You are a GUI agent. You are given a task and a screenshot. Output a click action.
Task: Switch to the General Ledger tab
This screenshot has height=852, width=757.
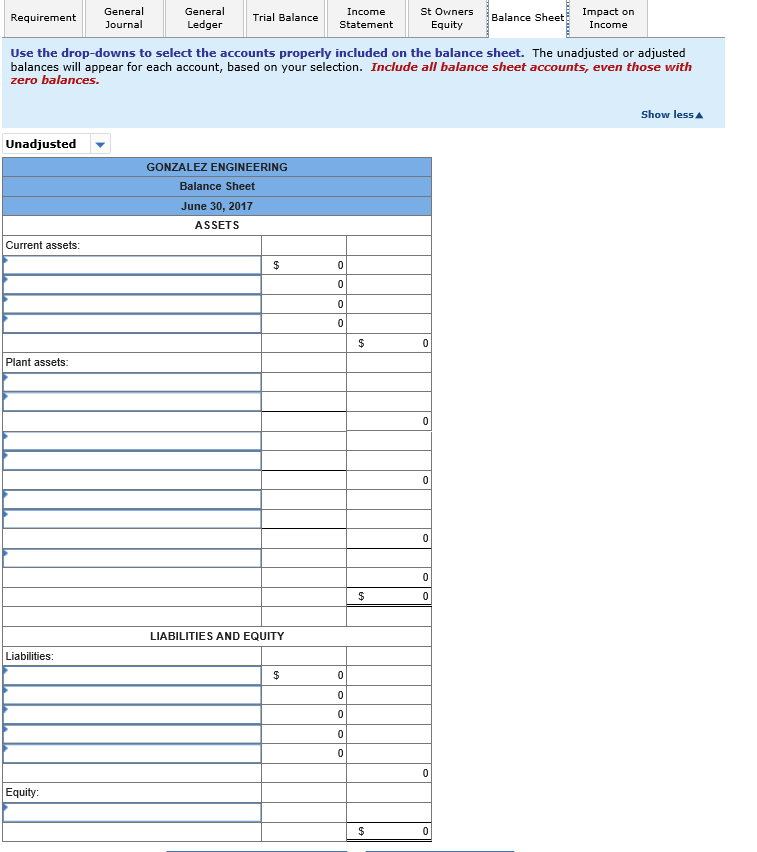tap(204, 18)
